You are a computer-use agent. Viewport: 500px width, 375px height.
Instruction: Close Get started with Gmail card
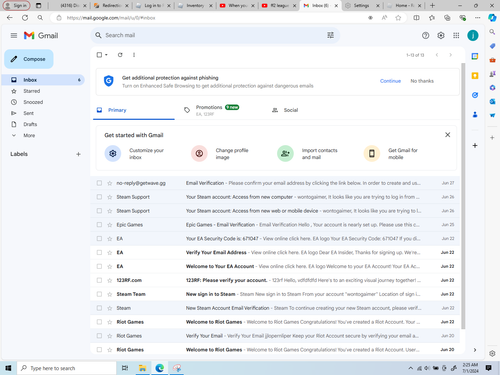pyautogui.click(x=448, y=135)
